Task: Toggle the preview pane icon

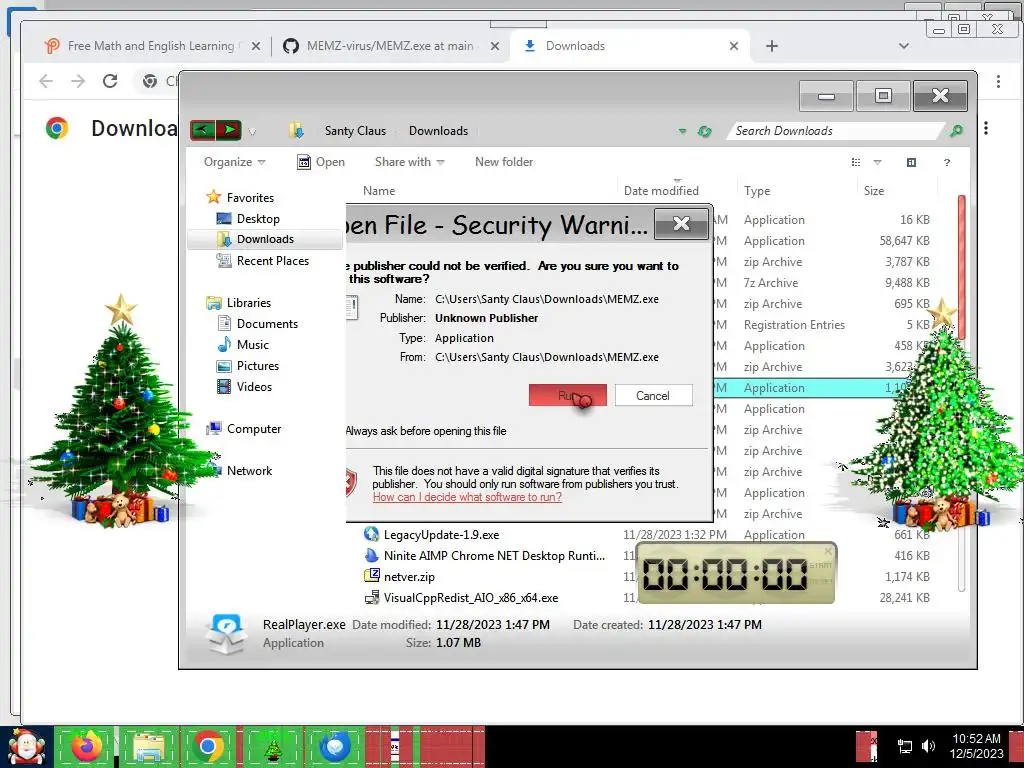Action: click(x=912, y=162)
